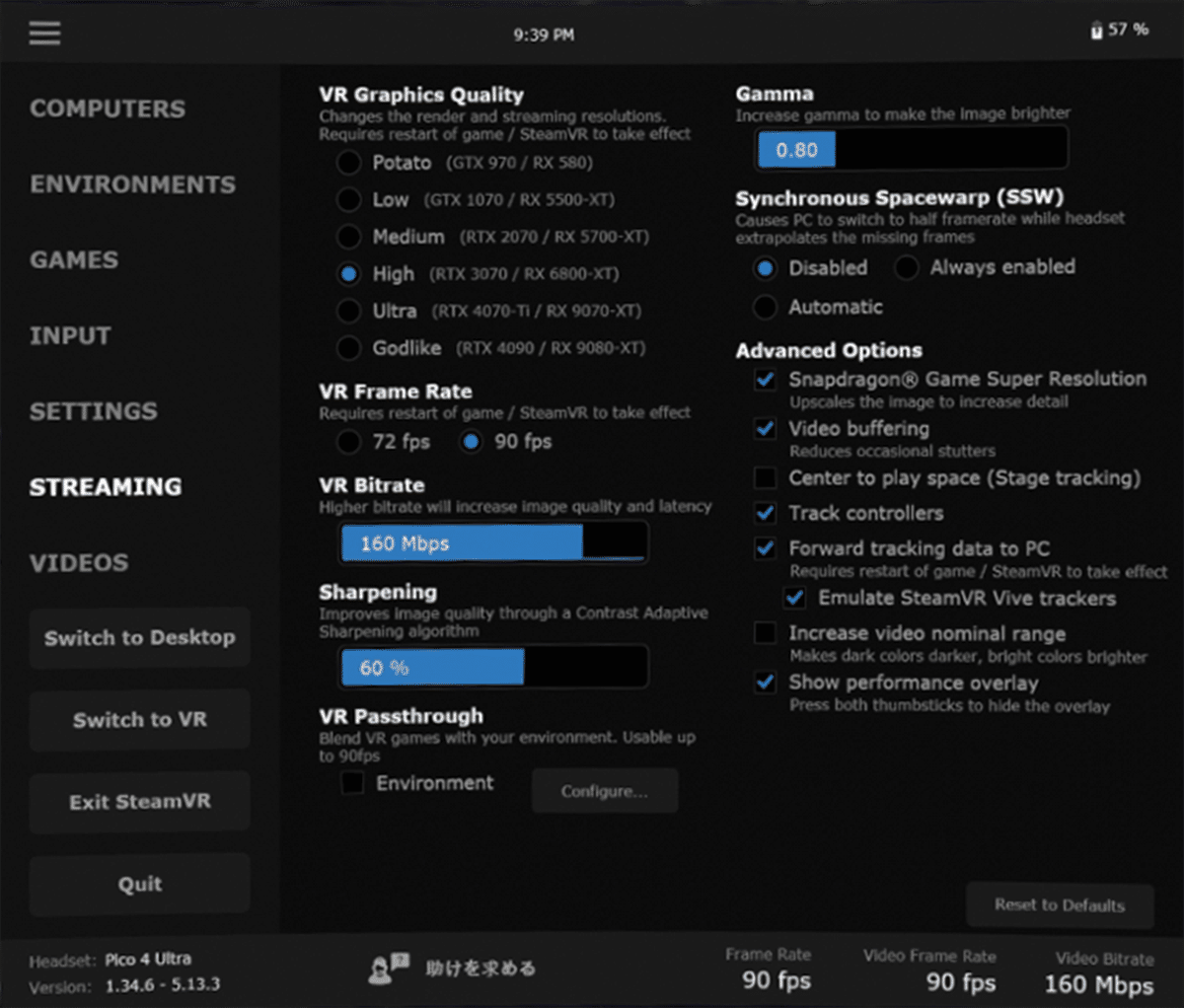The image size is (1184, 1008).
Task: Open the VR Passthrough Configure dialog
Action: pyautogui.click(x=604, y=790)
